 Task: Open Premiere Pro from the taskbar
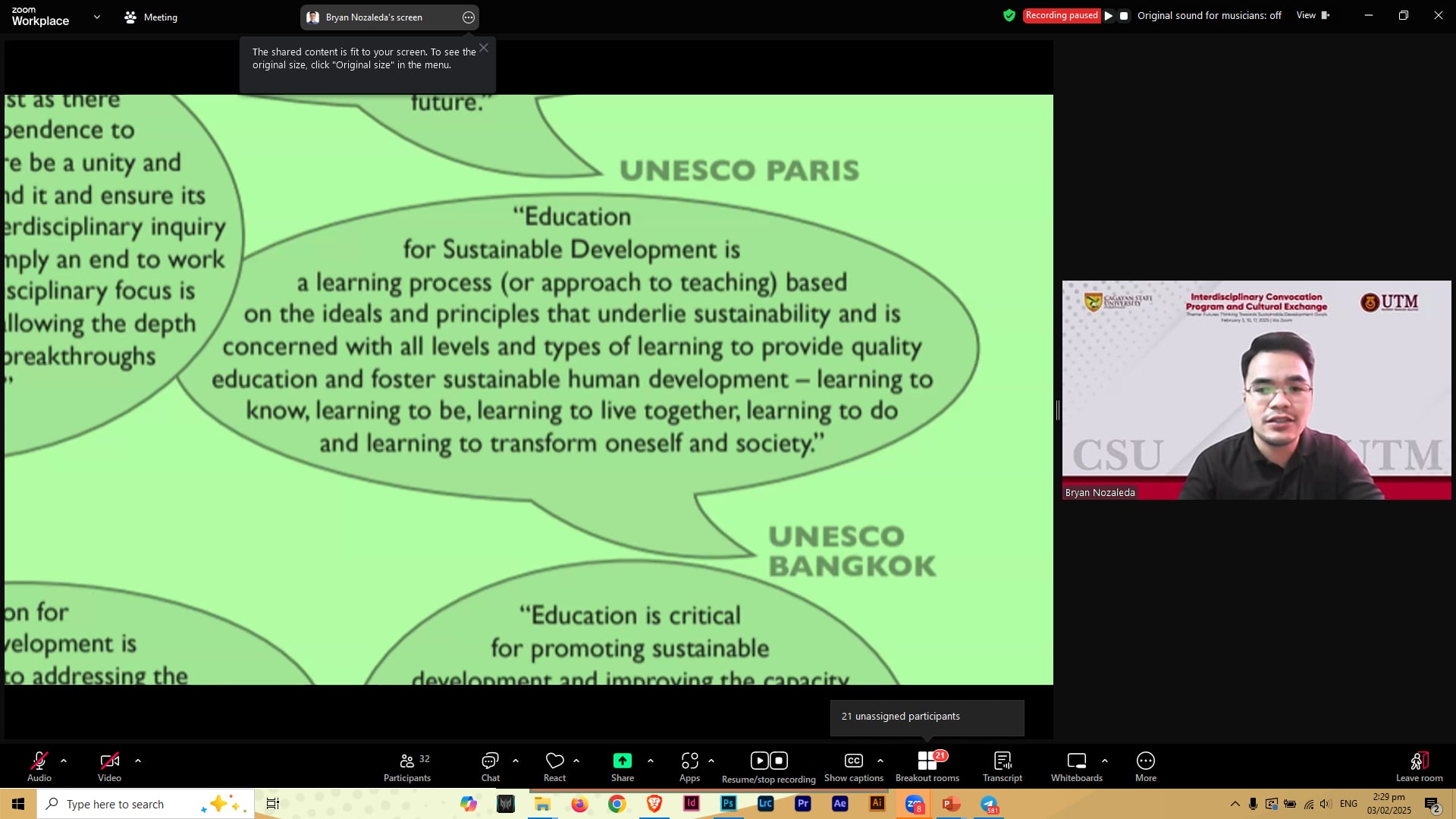[803, 804]
